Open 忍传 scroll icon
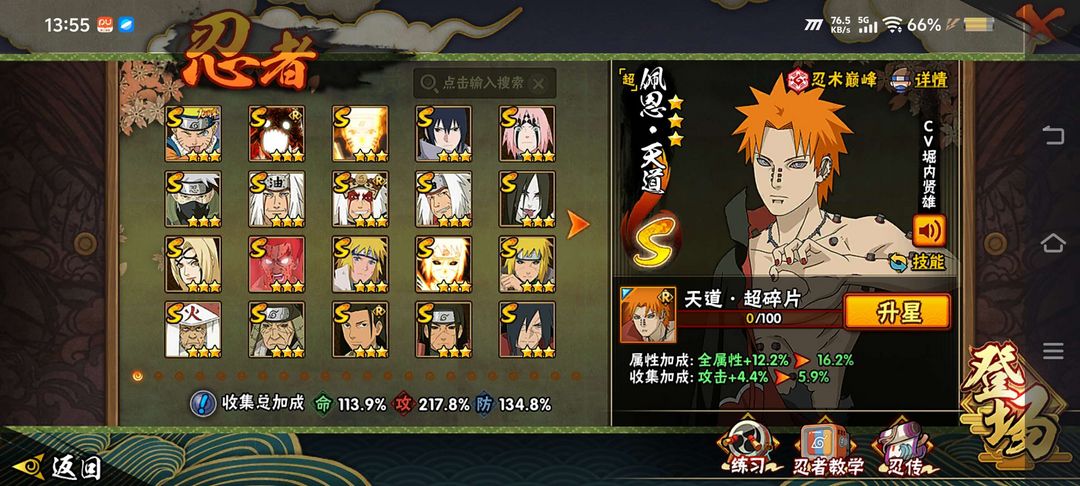The width and height of the screenshot is (1080, 486). pos(904,450)
